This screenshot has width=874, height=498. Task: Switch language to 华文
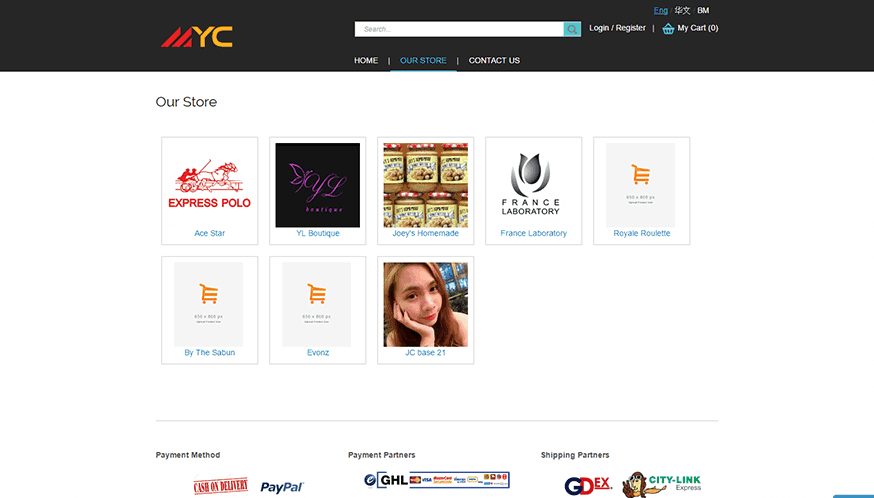coord(682,10)
